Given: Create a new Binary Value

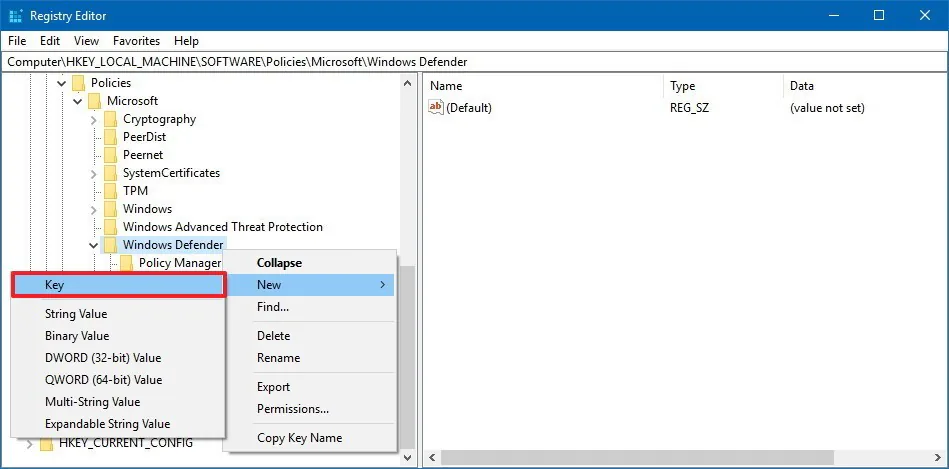Looking at the screenshot, I should pyautogui.click(x=119, y=335).
